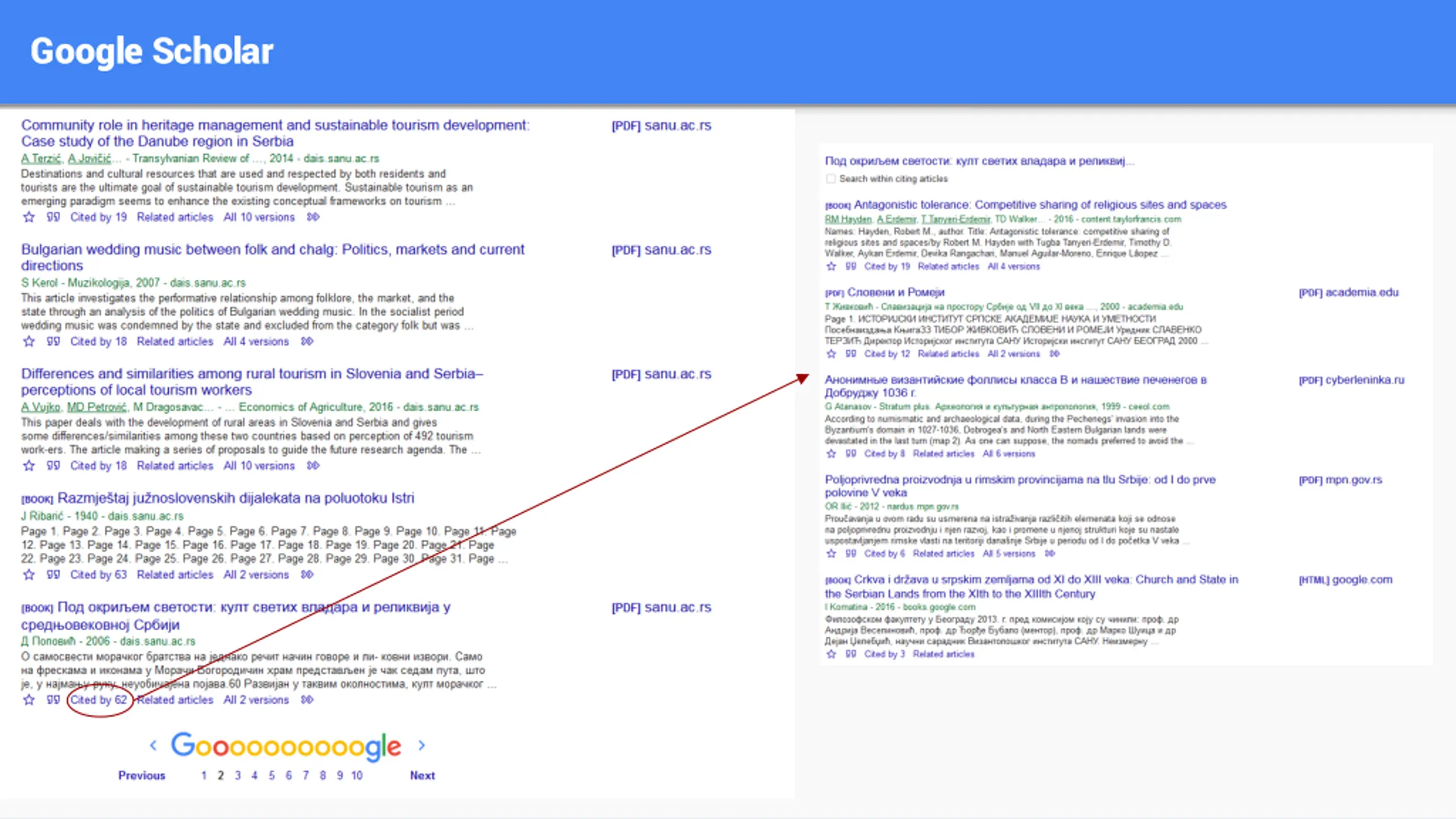The image size is (1456, 819).
Task: Star the Differences and similarities among rural tourism result
Action: (28, 466)
